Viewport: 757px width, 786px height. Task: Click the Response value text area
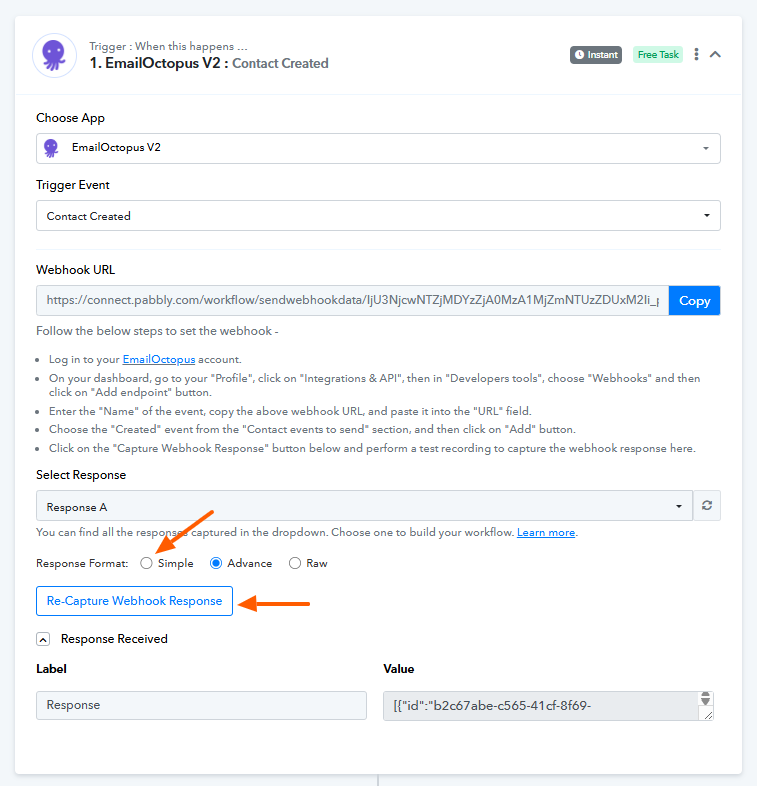pyautogui.click(x=540, y=705)
